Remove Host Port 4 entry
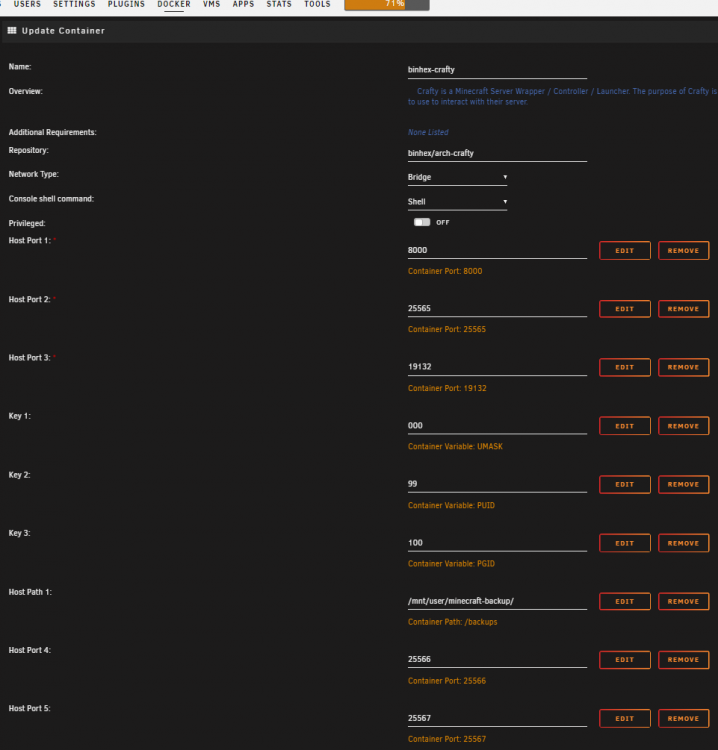Image resolution: width=718 pixels, height=750 pixels. (x=684, y=660)
